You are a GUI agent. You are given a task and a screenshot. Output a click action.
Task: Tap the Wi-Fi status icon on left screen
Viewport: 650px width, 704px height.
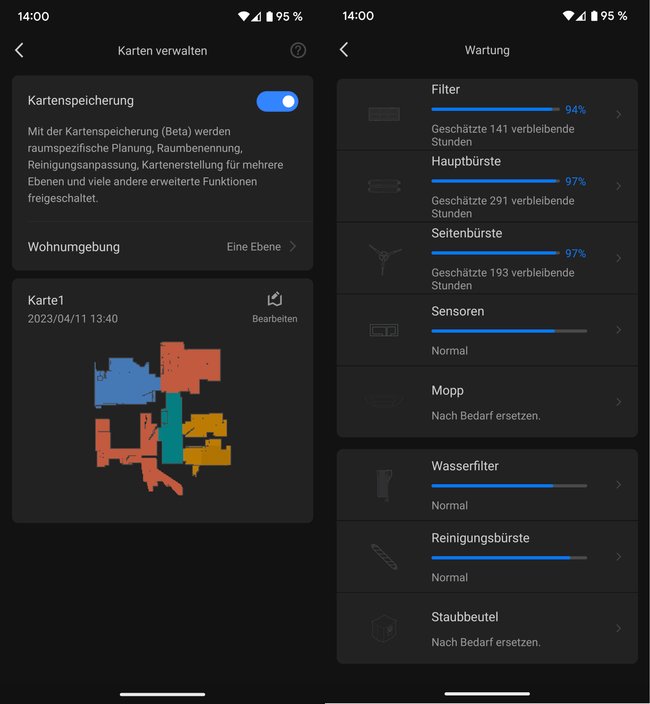coord(244,17)
